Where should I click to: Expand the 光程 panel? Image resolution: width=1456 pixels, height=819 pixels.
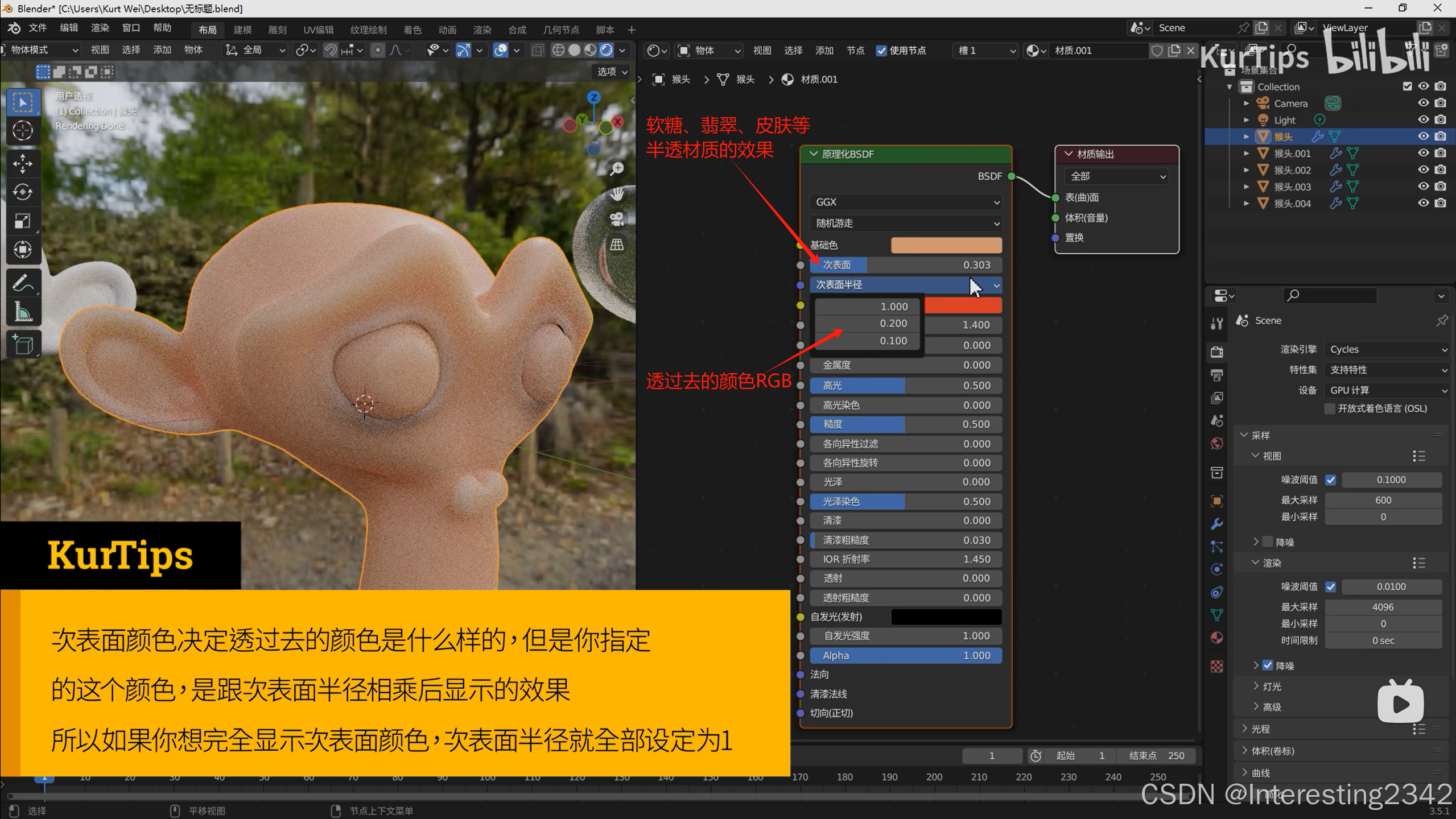click(1260, 729)
